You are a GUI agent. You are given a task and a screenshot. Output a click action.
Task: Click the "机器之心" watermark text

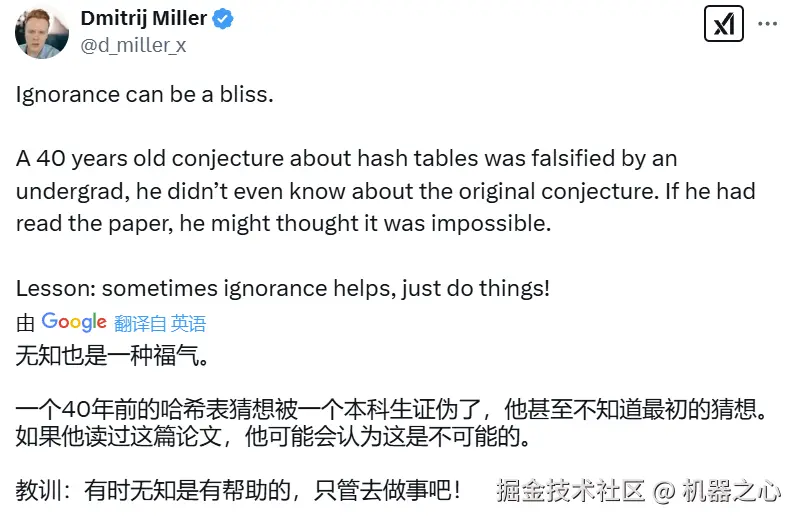(731, 491)
